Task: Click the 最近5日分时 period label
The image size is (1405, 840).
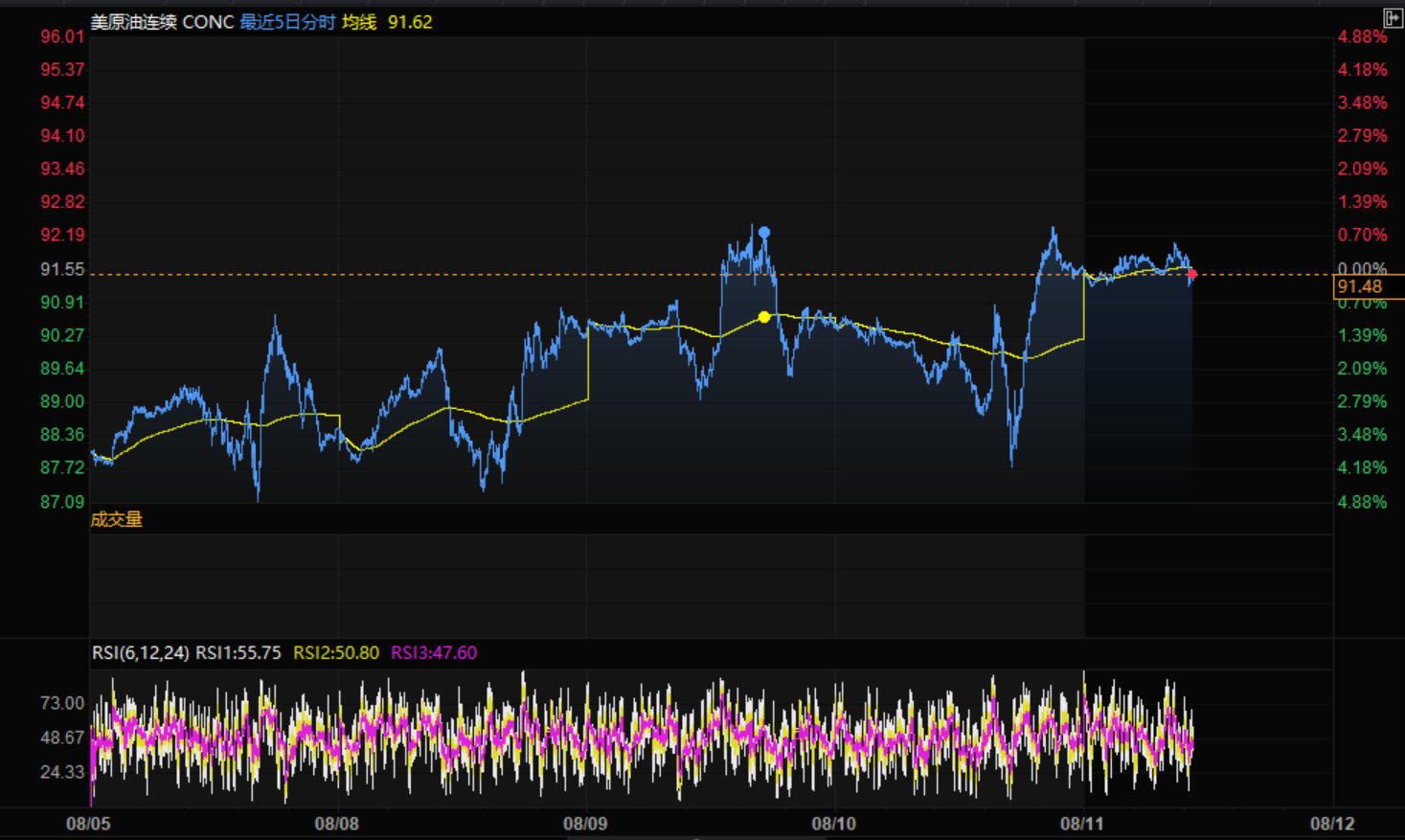Action: [286, 22]
